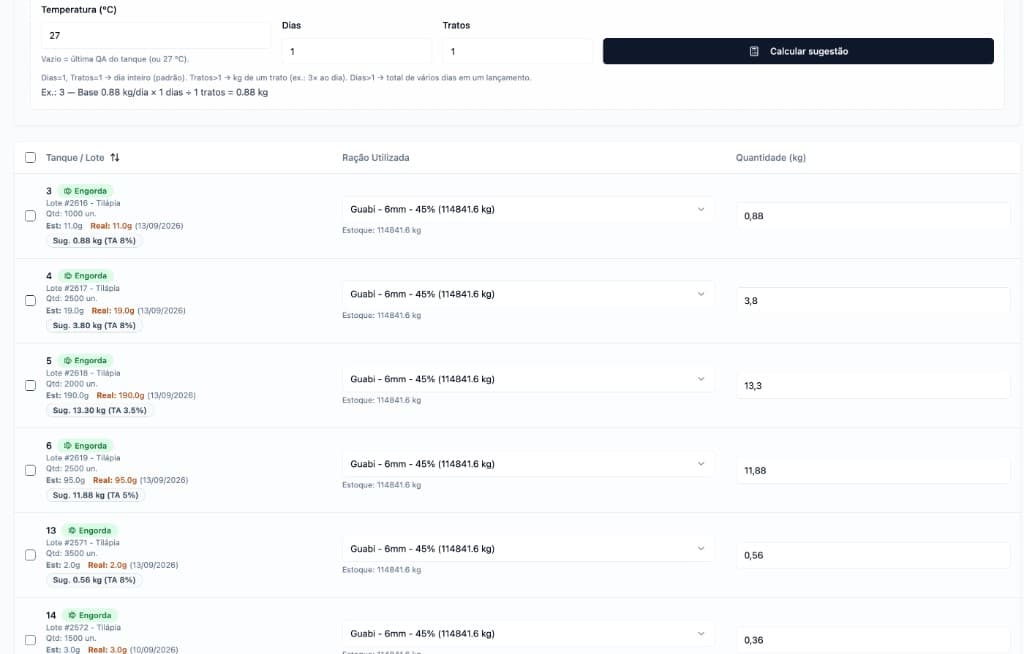Check the box for tank 3

(x=30, y=216)
